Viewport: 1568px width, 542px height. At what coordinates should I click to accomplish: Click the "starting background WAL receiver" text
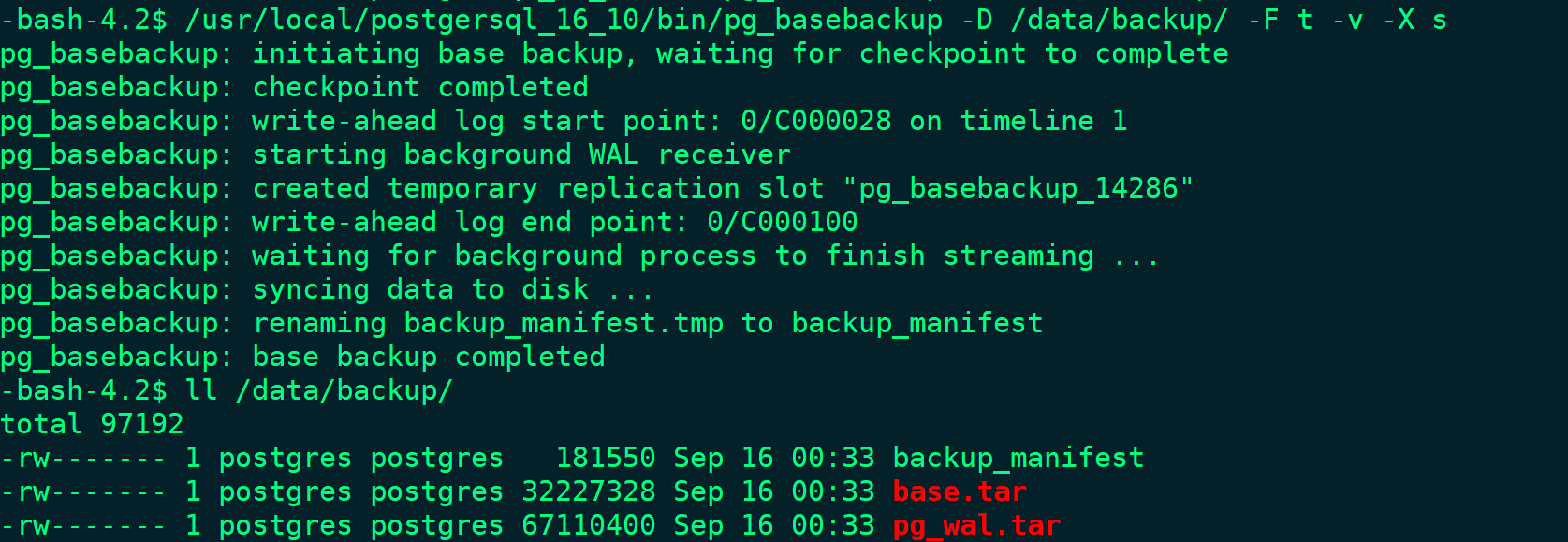click(521, 155)
